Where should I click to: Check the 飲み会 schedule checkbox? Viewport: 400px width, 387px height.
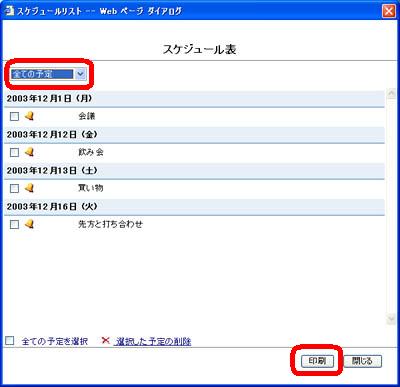coord(14,152)
